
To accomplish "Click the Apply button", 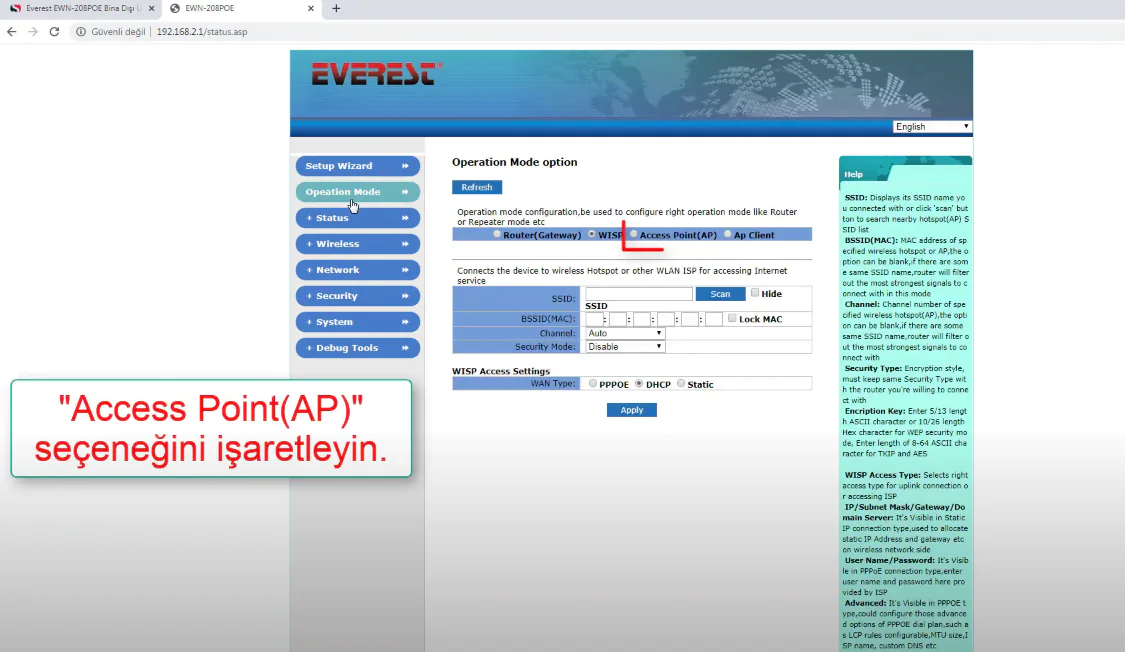I will pyautogui.click(x=631, y=410).
